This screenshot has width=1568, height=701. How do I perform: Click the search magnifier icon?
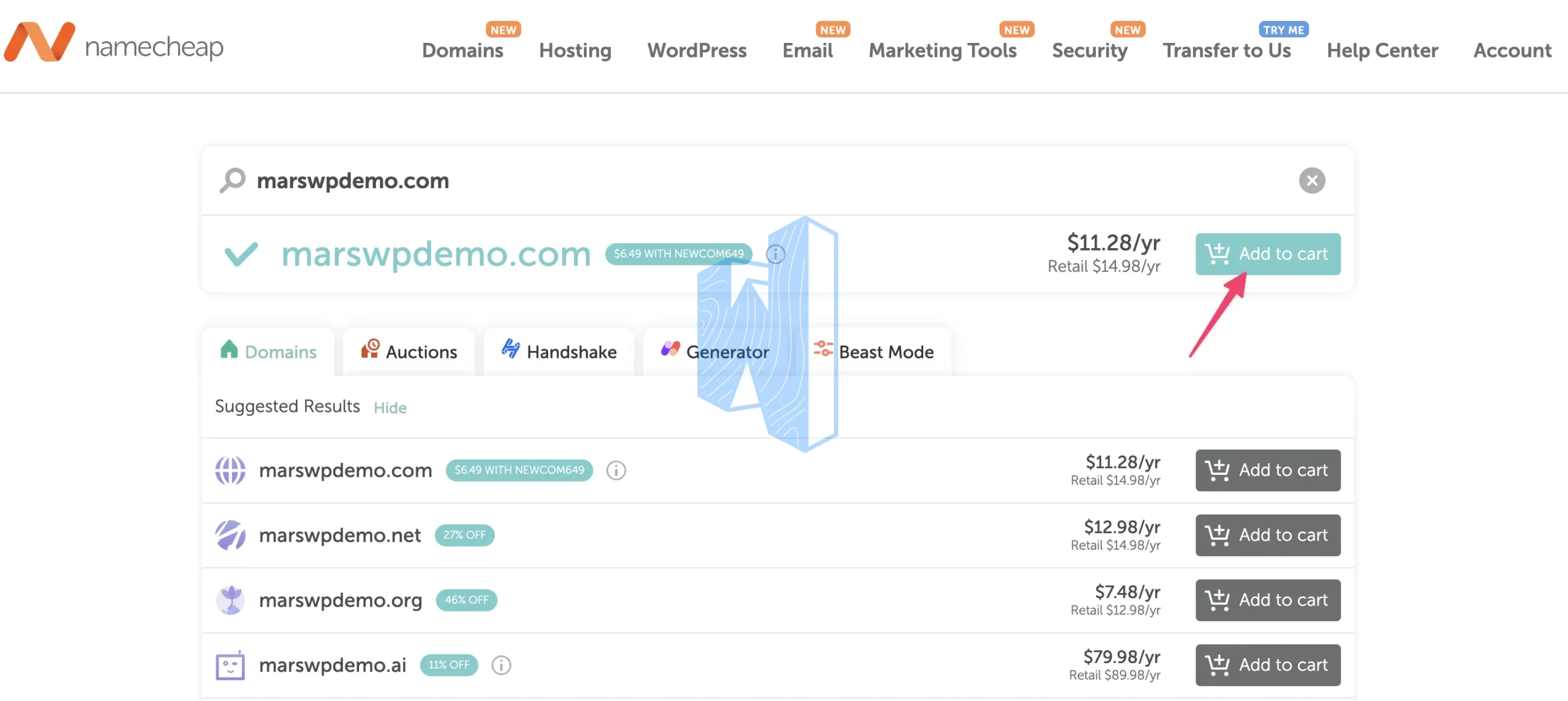pyautogui.click(x=233, y=180)
